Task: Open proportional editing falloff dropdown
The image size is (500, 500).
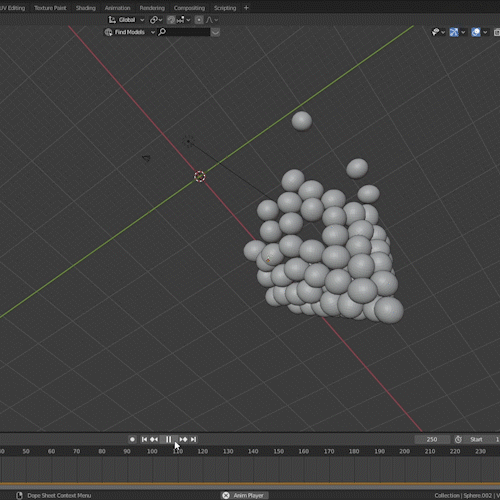Action: (212, 20)
